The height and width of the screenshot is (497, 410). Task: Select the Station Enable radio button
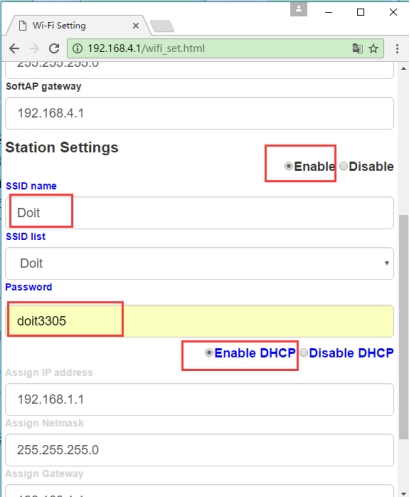pyautogui.click(x=289, y=166)
